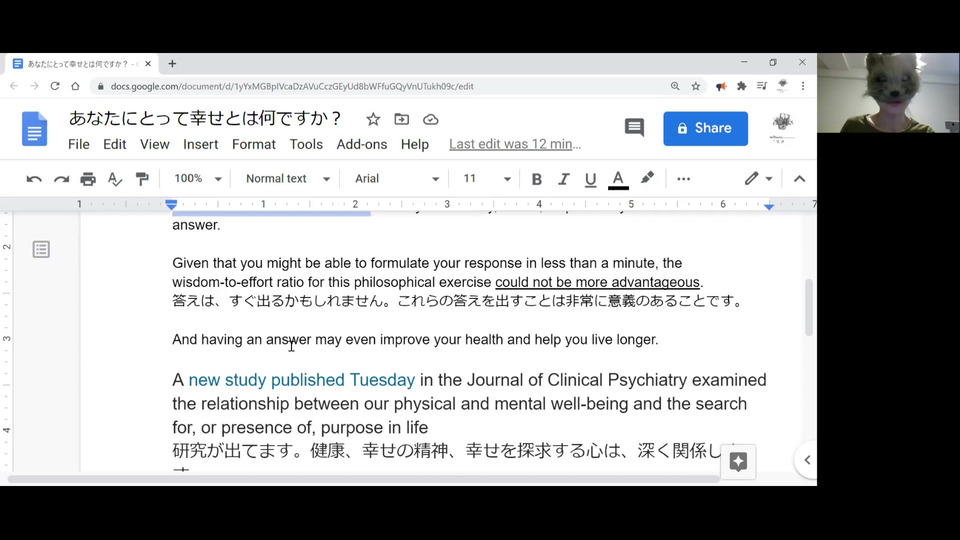
Task: Click the address bar URL
Action: 292,86
